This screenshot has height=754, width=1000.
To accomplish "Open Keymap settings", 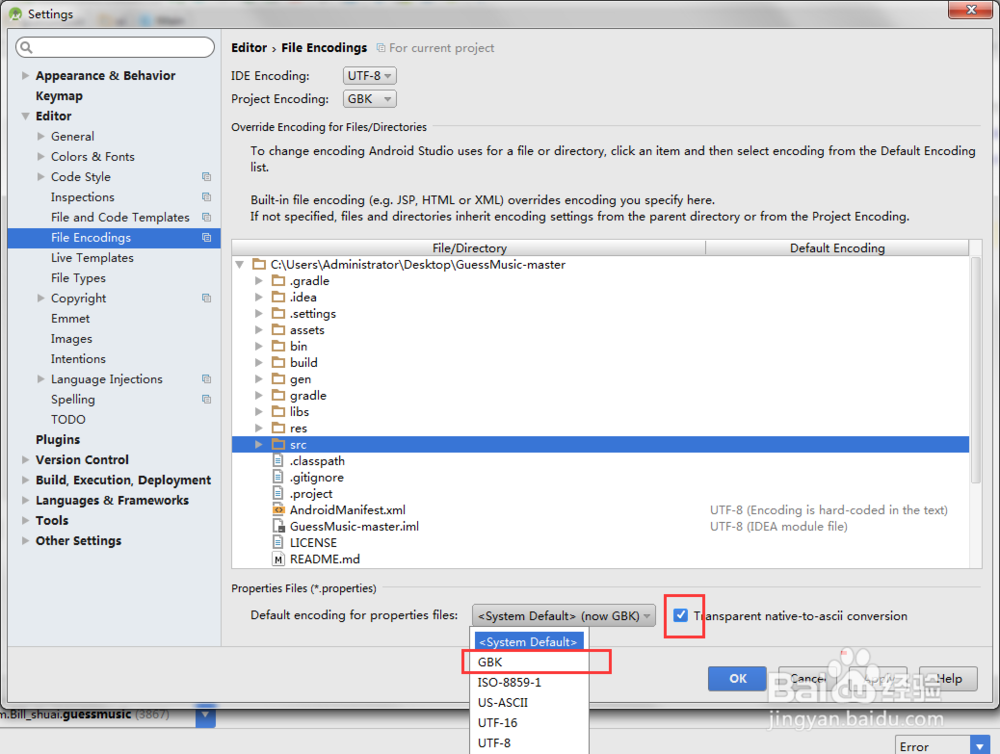I will tap(59, 96).
